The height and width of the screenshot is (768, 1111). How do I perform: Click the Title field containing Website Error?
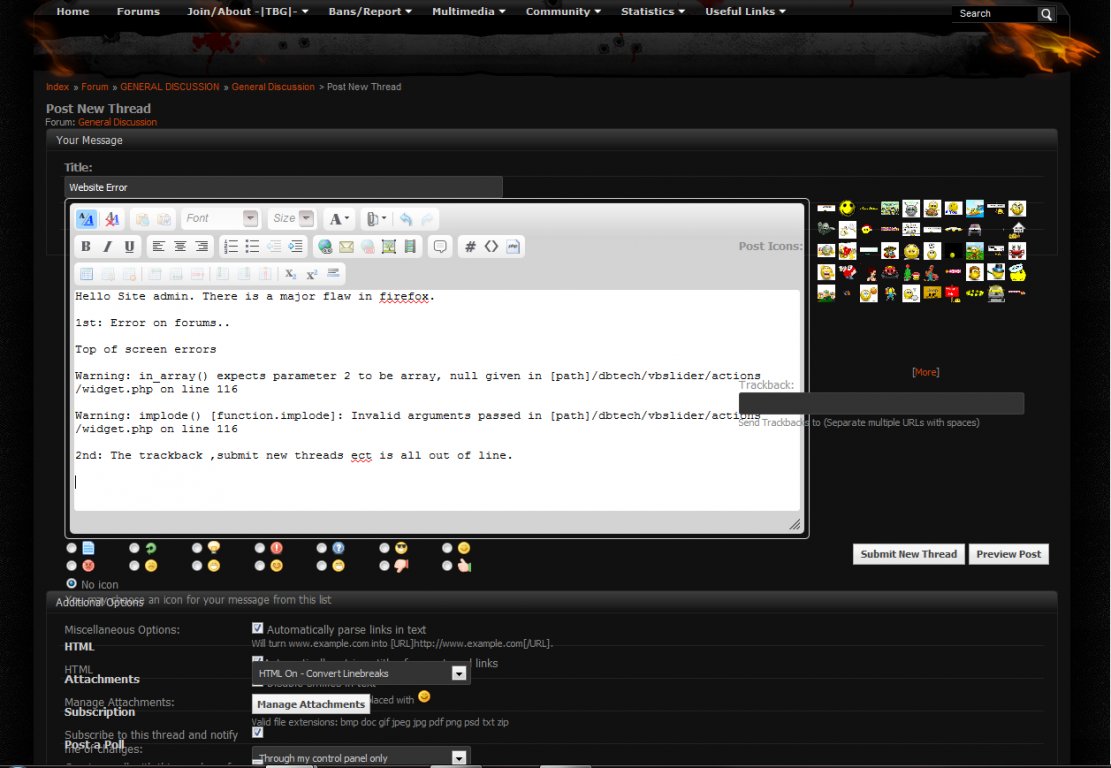click(283, 188)
